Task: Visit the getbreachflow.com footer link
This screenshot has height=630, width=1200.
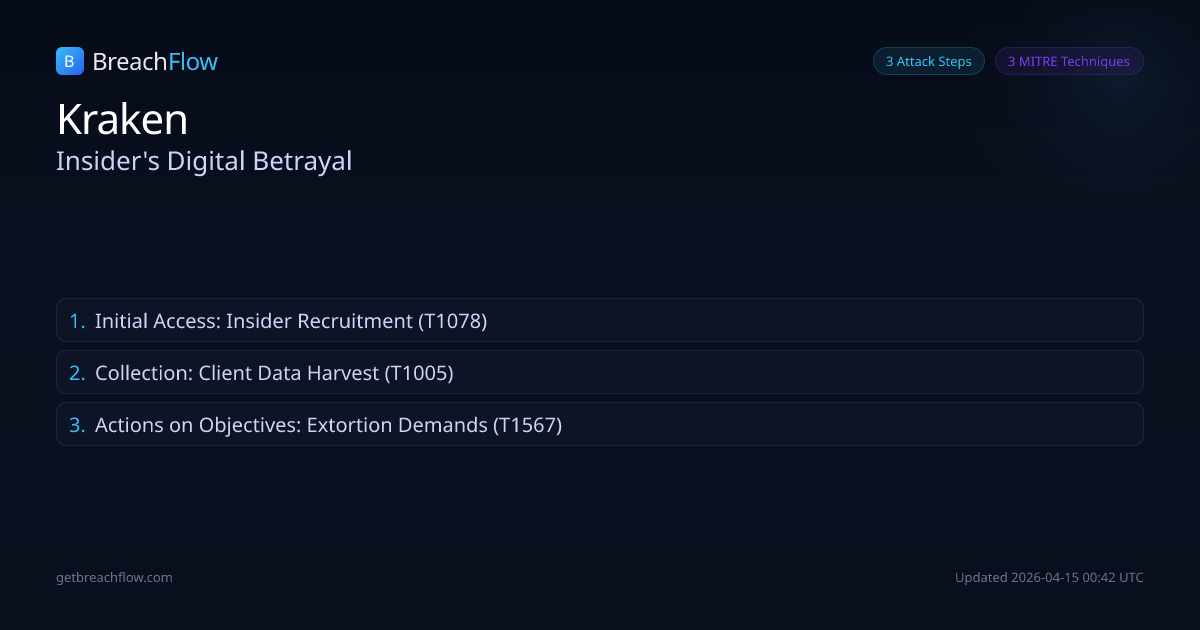Action: [114, 577]
